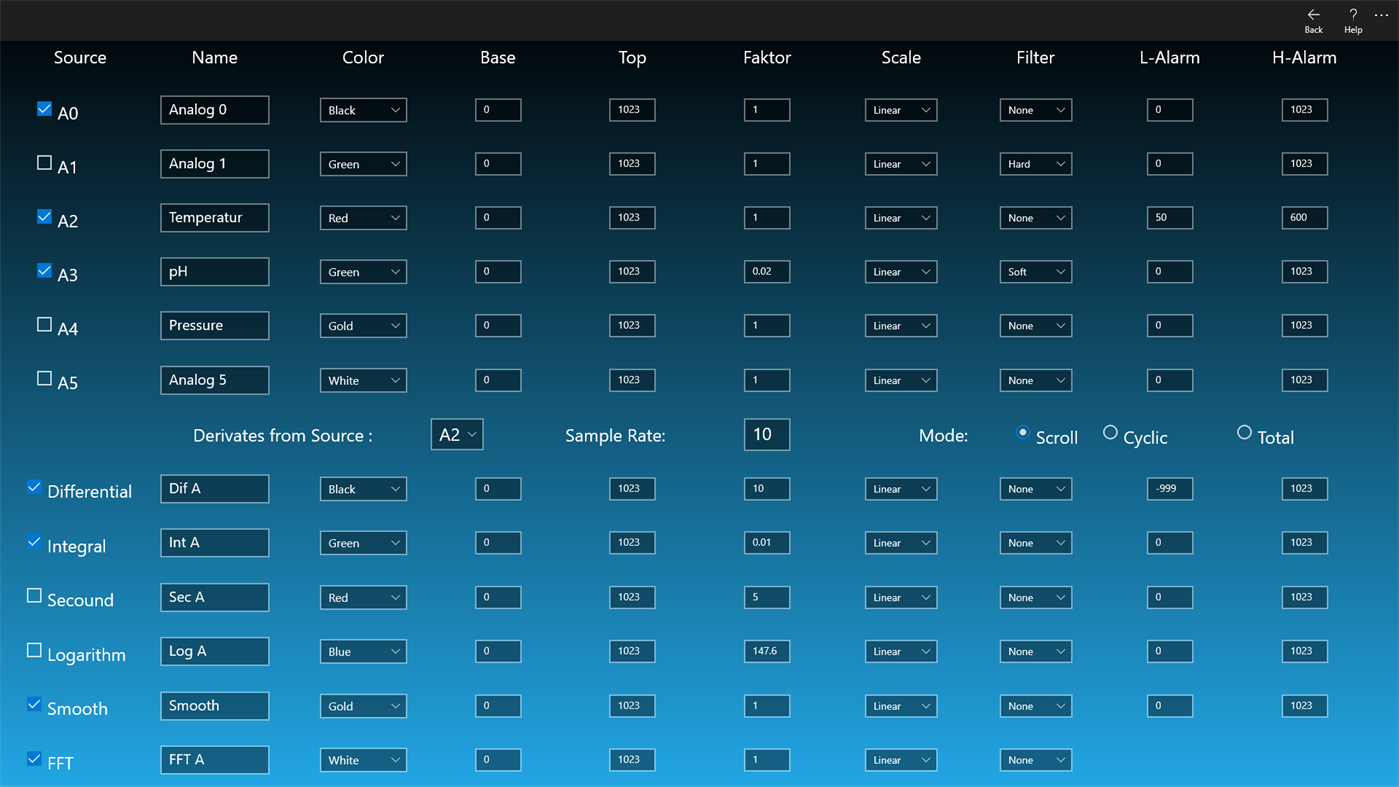Click the Dif A name field
Viewport: 1399px width, 787px height.
coord(215,489)
